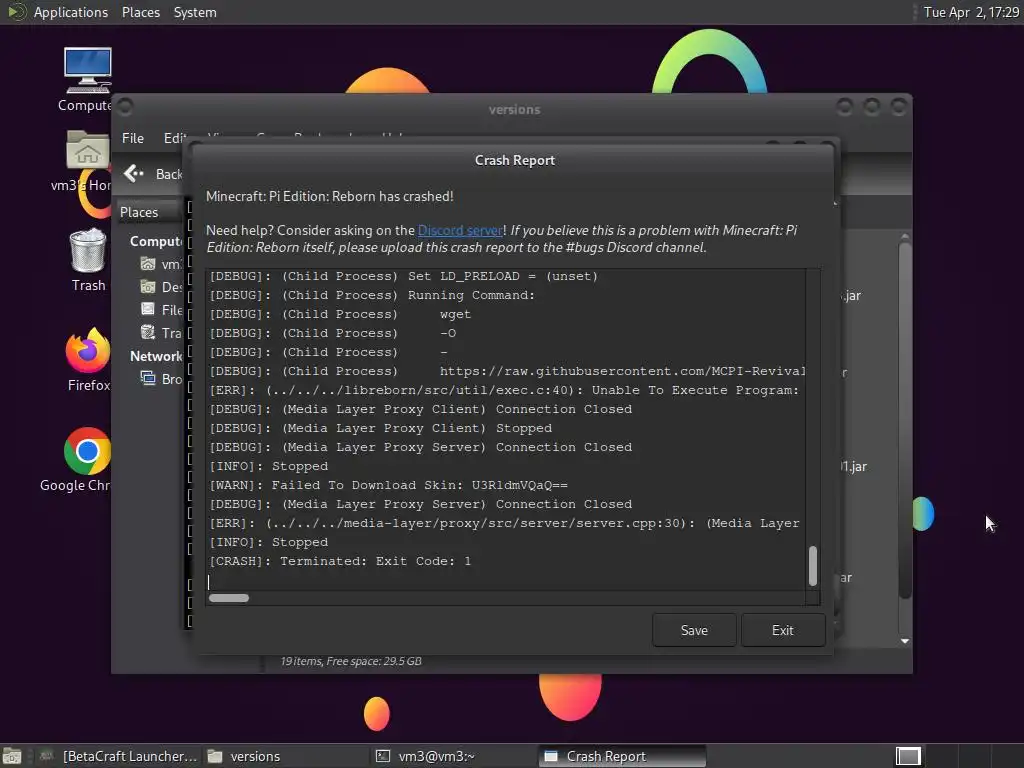This screenshot has height=768, width=1024.
Task: Open the Trash desktop icon
Action: pyautogui.click(x=88, y=260)
